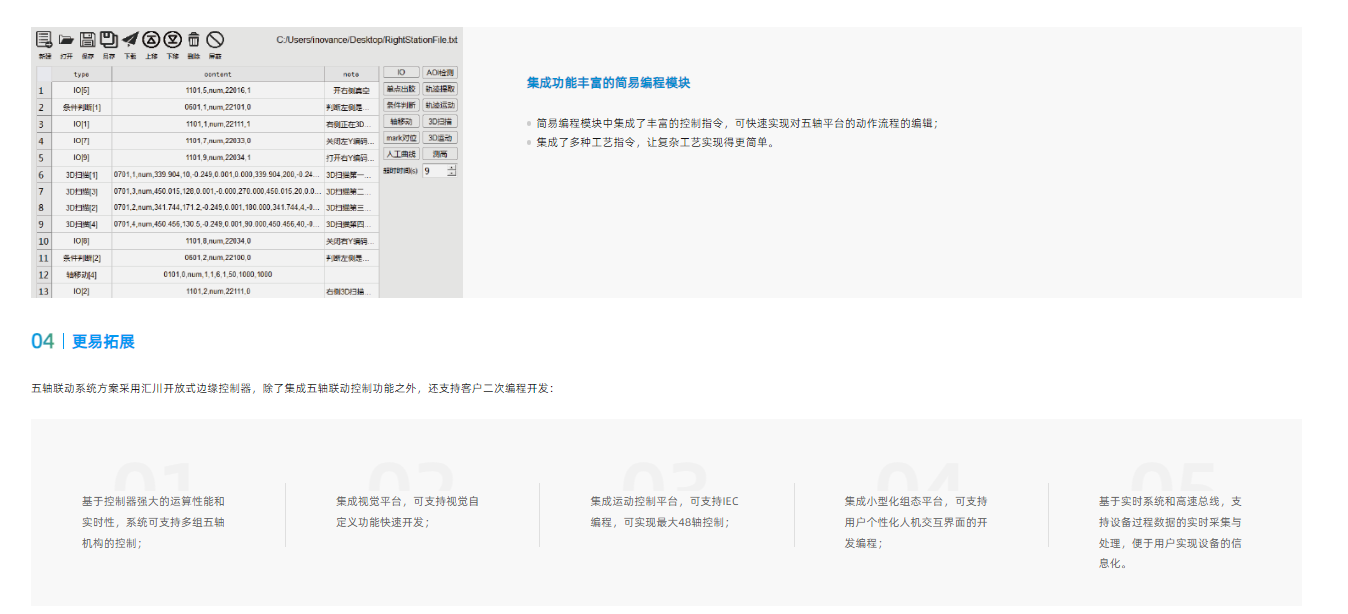The height and width of the screenshot is (614, 1348).
Task: Click the block (屏蔽) circle-slash icon
Action: pyautogui.click(x=215, y=41)
